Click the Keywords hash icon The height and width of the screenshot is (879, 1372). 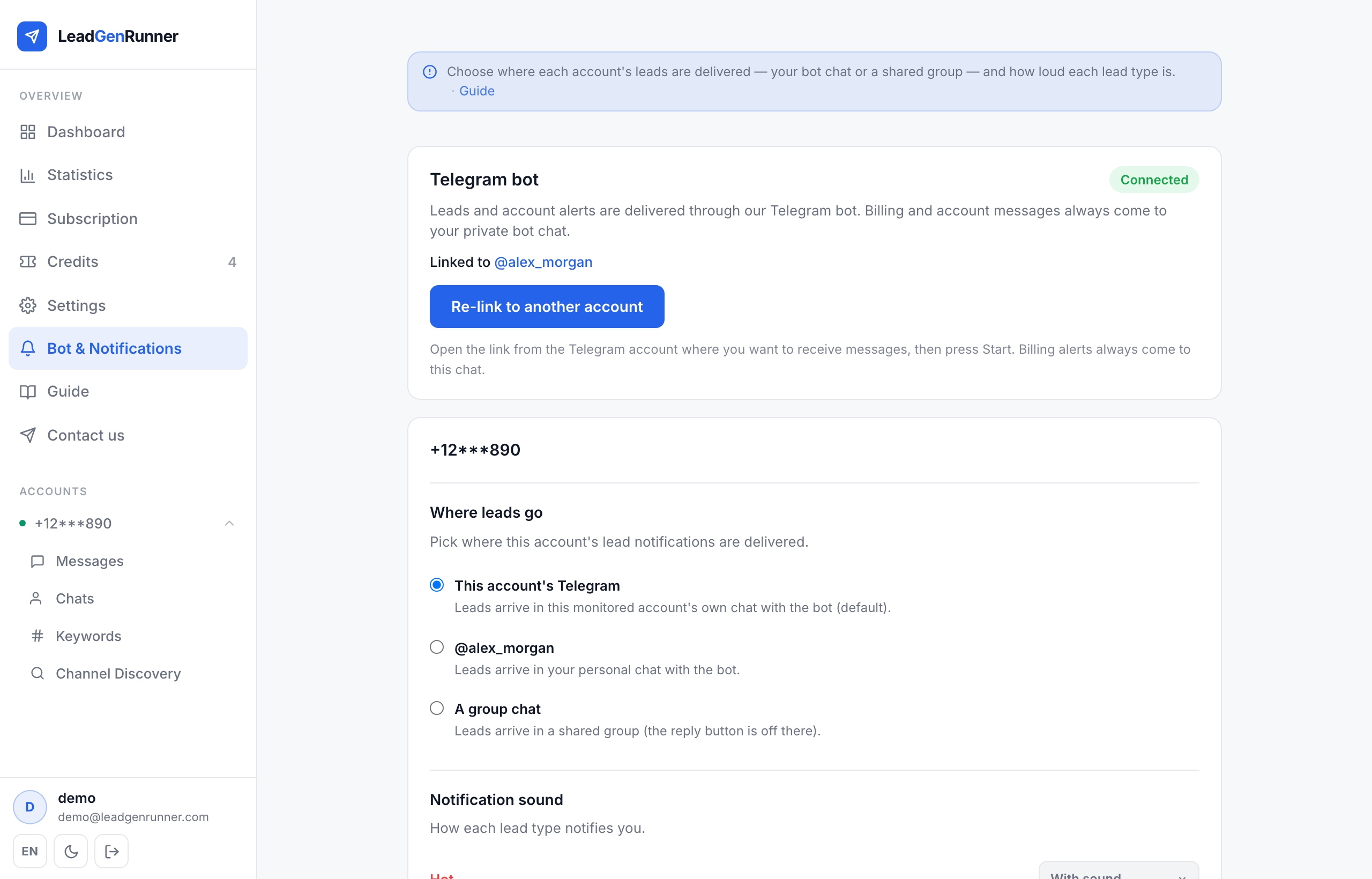[x=38, y=636]
